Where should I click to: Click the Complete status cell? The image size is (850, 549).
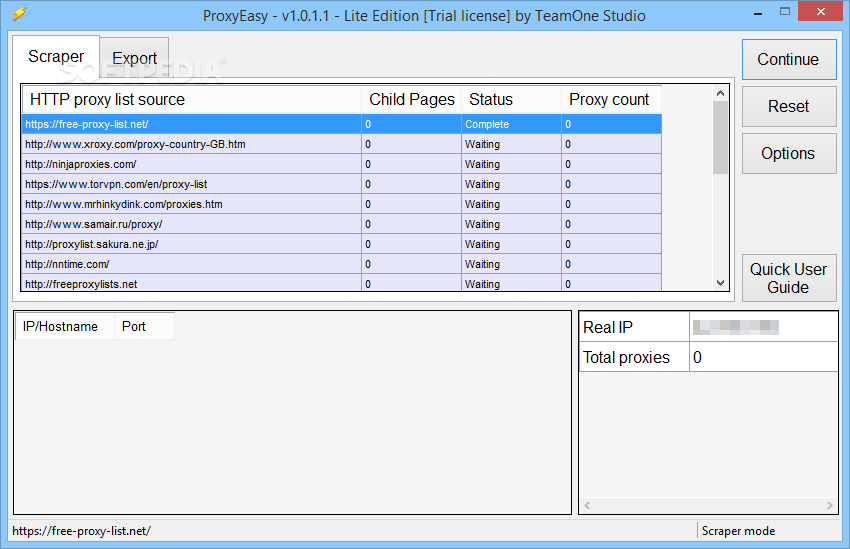click(x=511, y=124)
